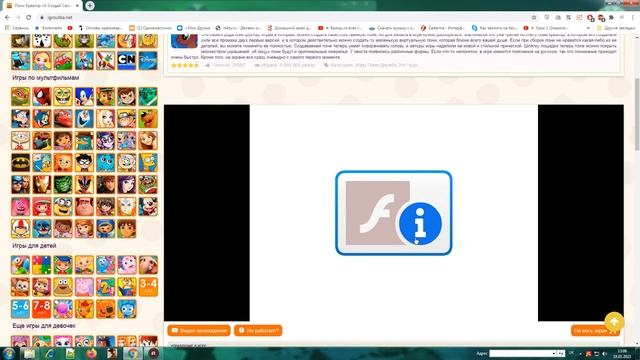The width and height of the screenshot is (640, 360).
Task: Open the Windows Start button
Action: [x=9, y=353]
